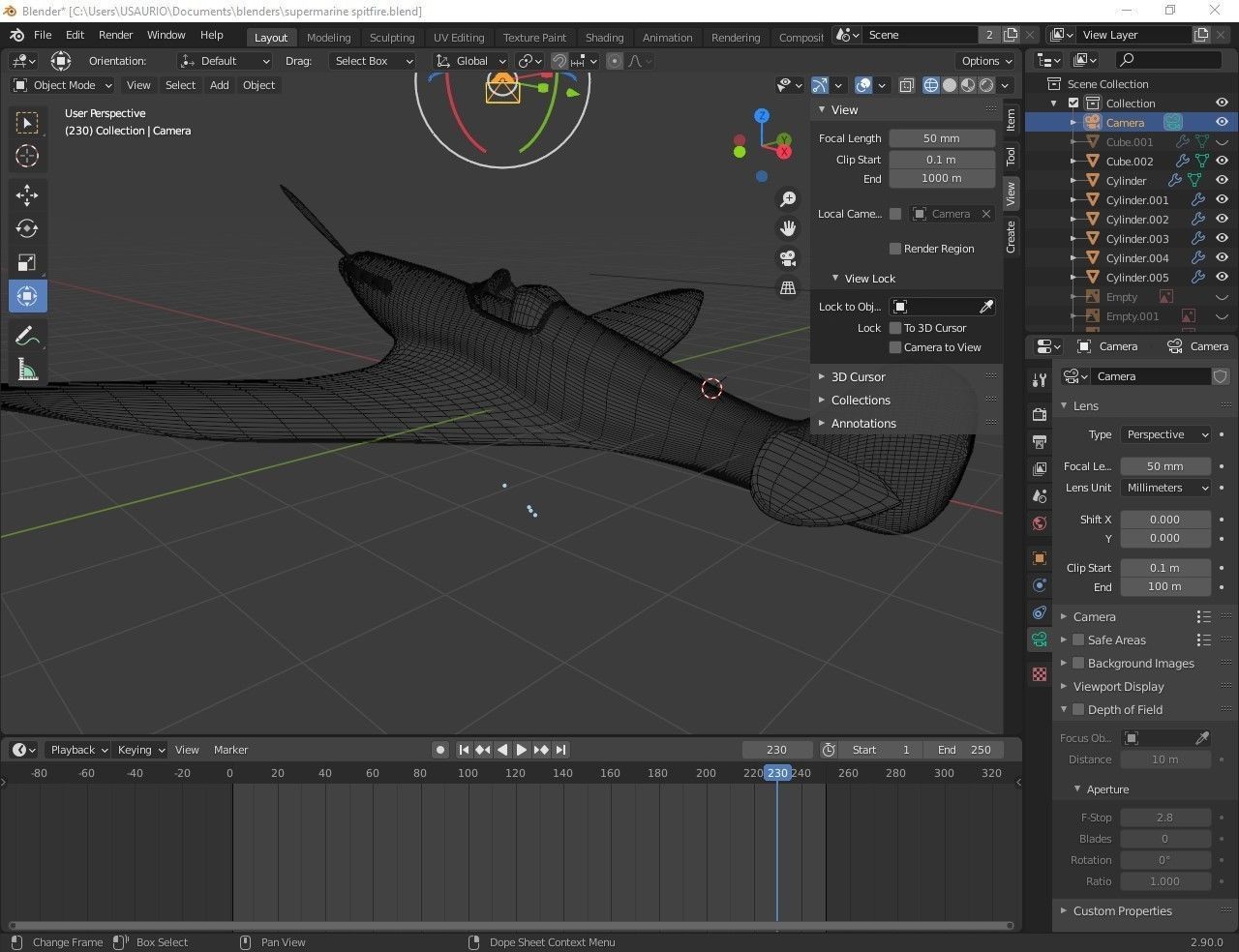Open the Render properties tab icon

click(x=1040, y=414)
